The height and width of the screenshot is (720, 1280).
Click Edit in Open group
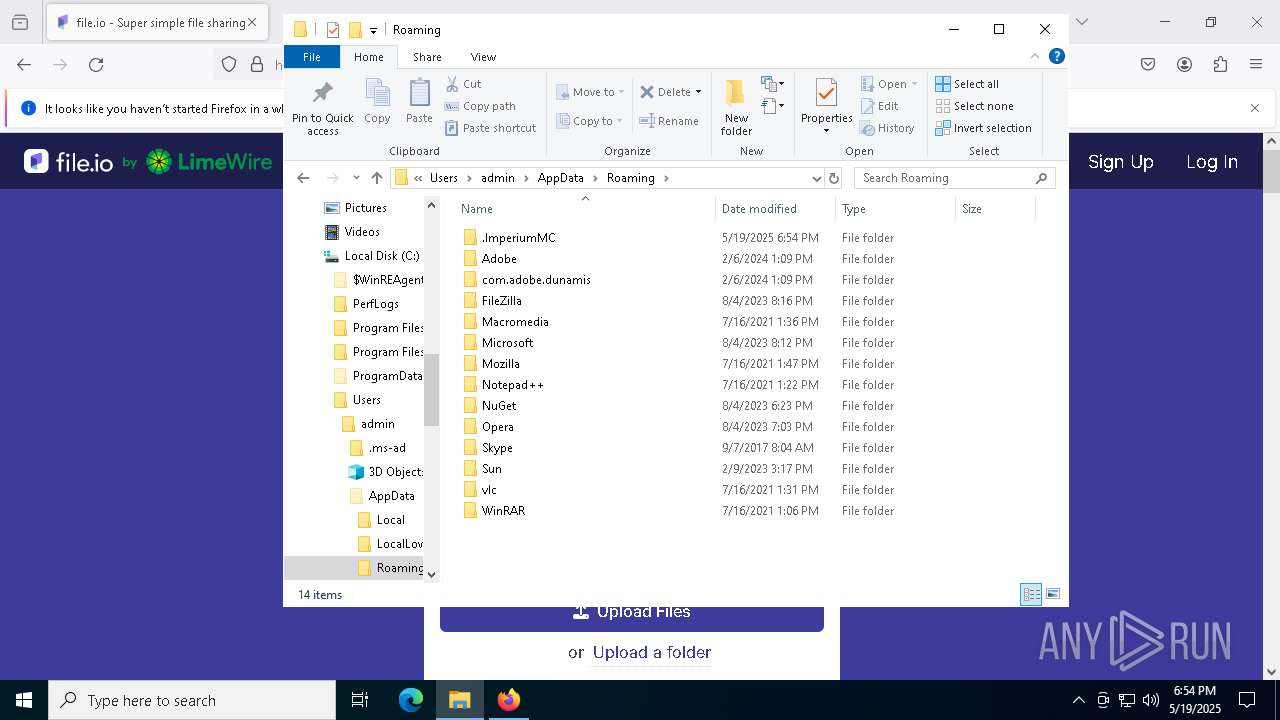879,106
